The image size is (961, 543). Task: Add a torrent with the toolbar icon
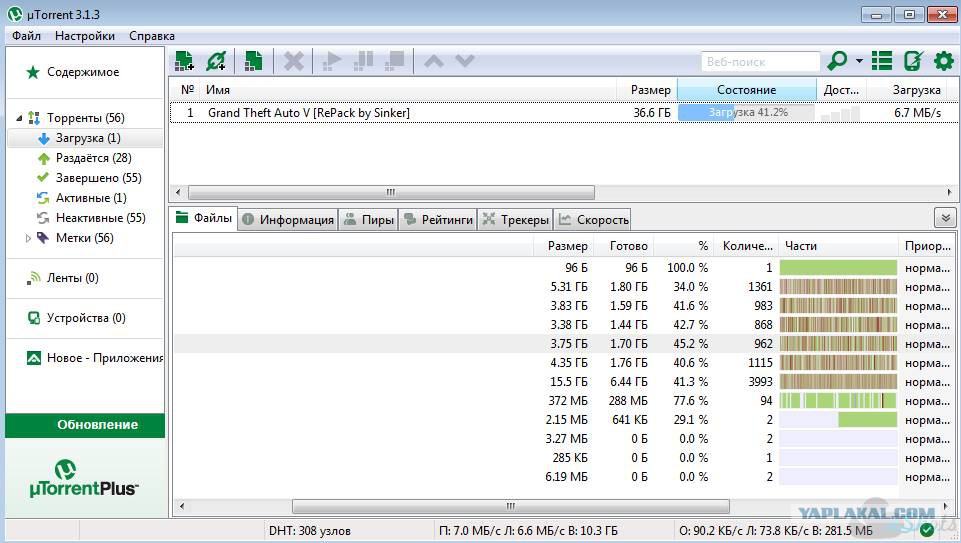[x=184, y=61]
